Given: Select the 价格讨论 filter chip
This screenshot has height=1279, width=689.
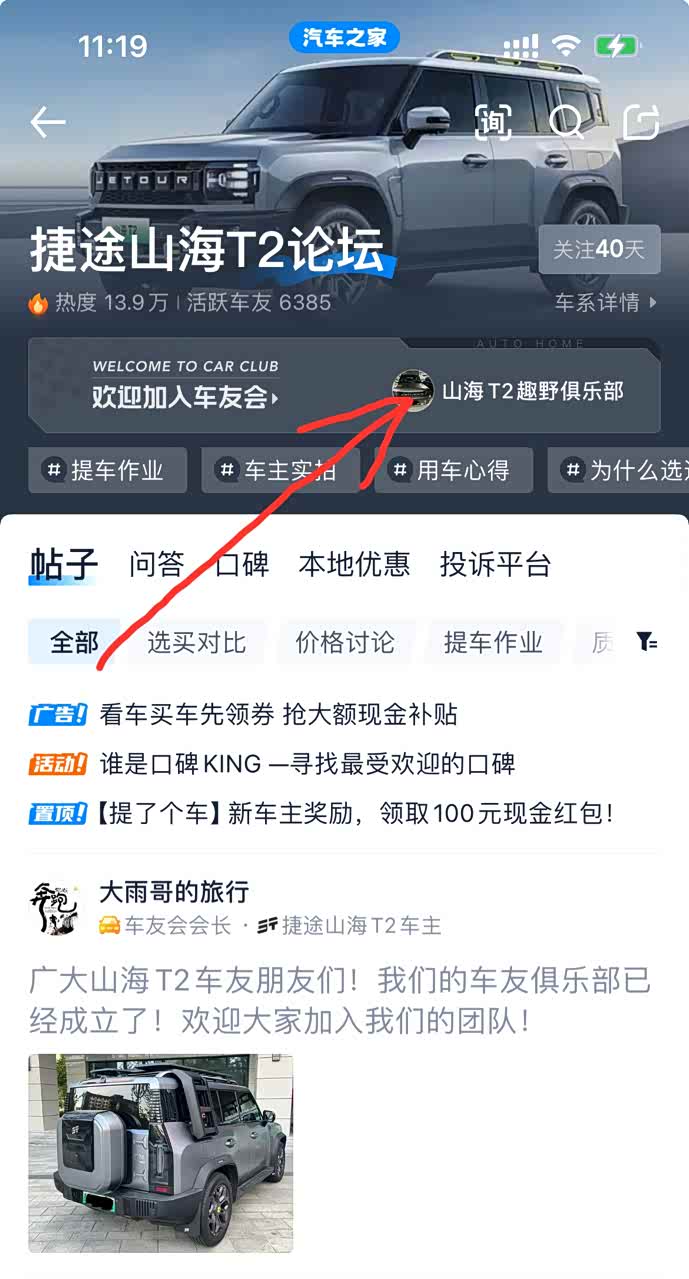Looking at the screenshot, I should point(345,642).
